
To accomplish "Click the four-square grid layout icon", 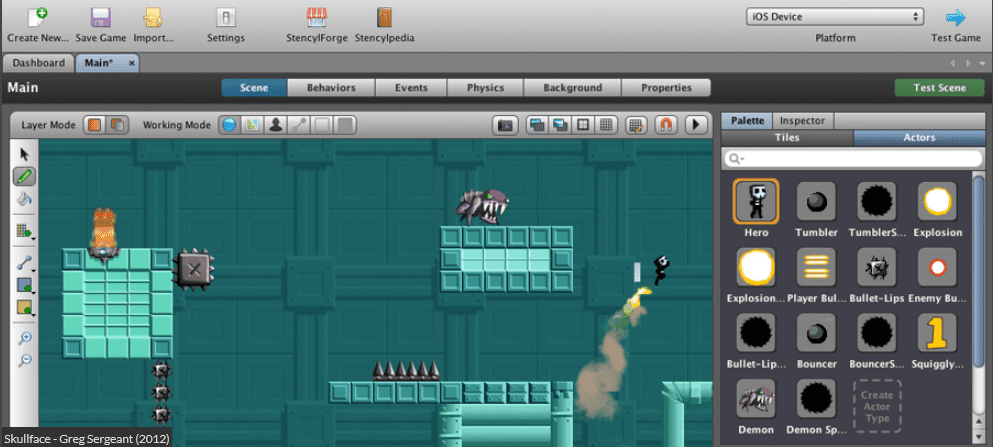I will [583, 125].
